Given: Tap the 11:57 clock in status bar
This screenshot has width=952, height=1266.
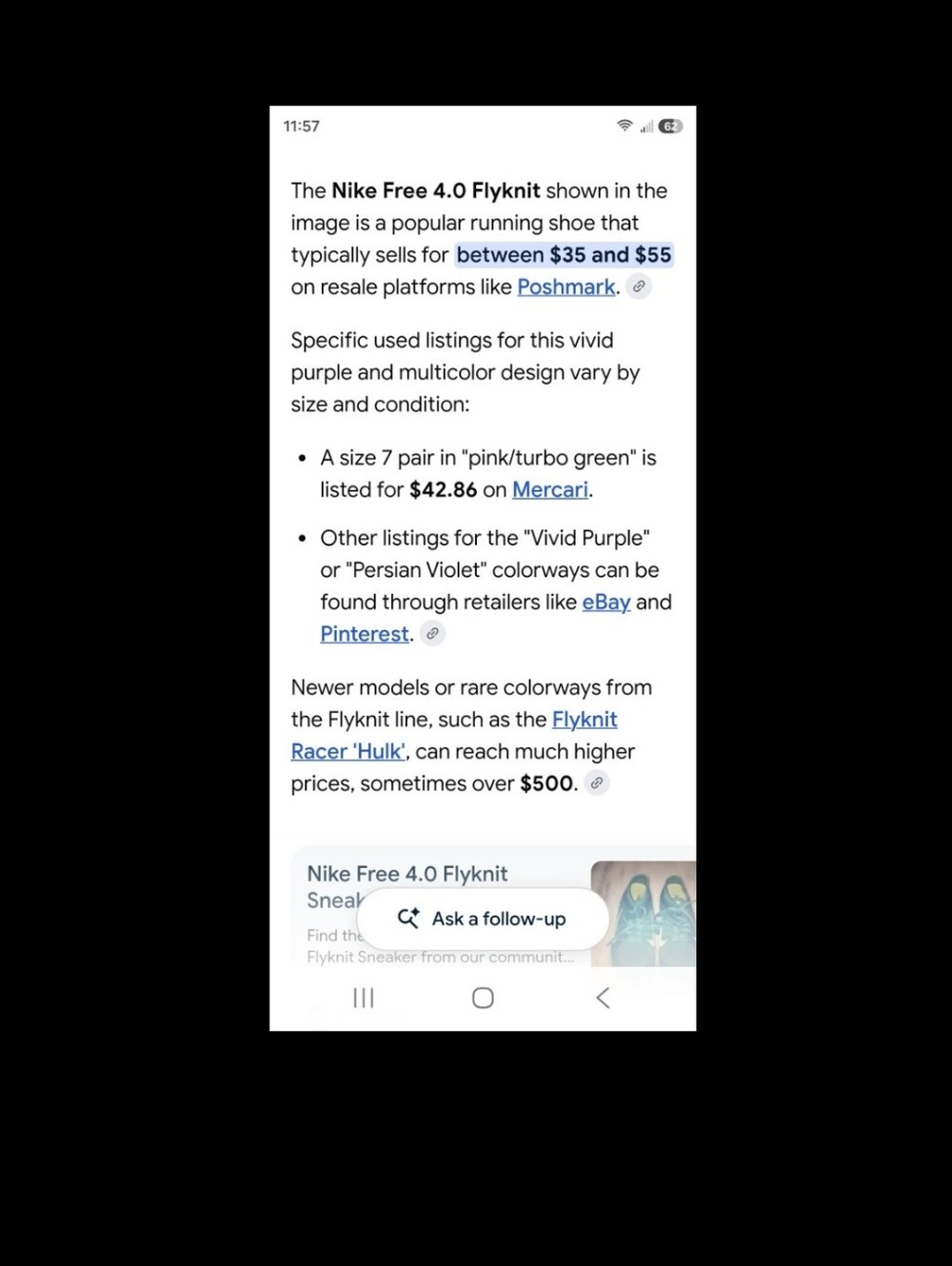Looking at the screenshot, I should (302, 126).
